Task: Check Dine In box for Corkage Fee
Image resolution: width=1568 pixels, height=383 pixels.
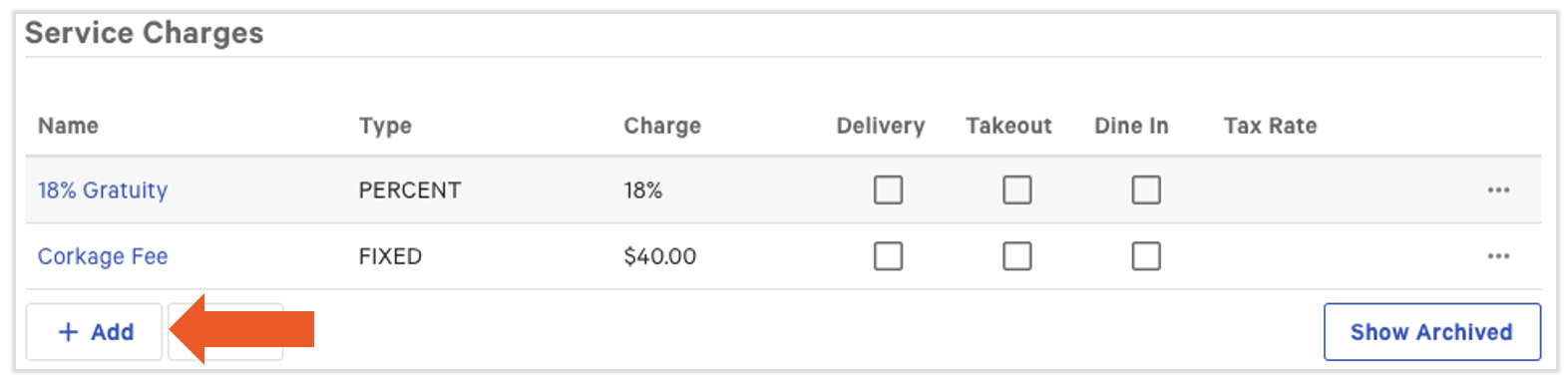Action: coord(1146,256)
